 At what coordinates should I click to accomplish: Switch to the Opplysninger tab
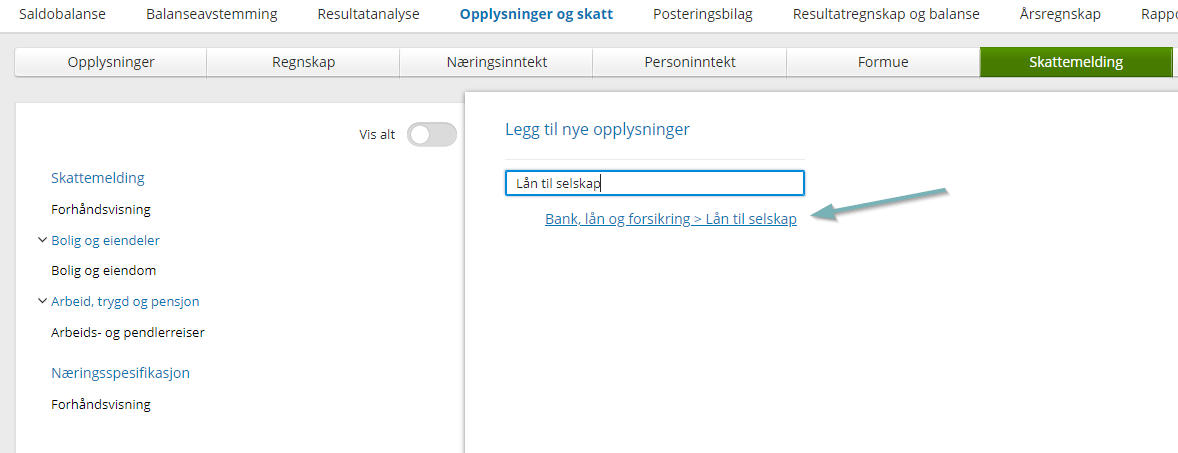click(x=110, y=62)
